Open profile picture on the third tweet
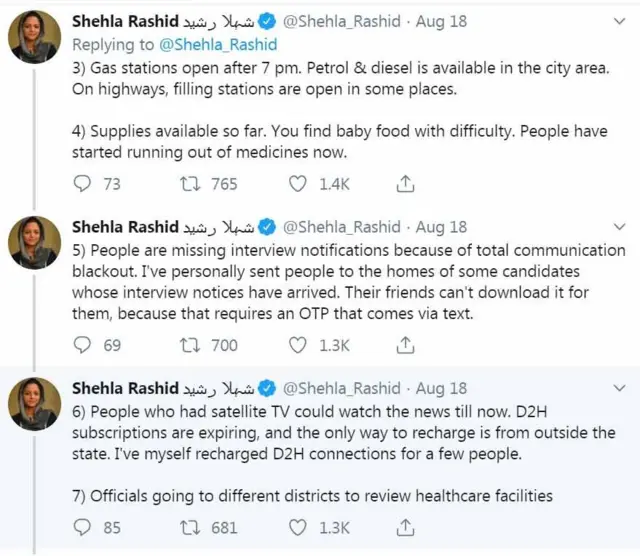The width and height of the screenshot is (640, 556). [x=34, y=404]
